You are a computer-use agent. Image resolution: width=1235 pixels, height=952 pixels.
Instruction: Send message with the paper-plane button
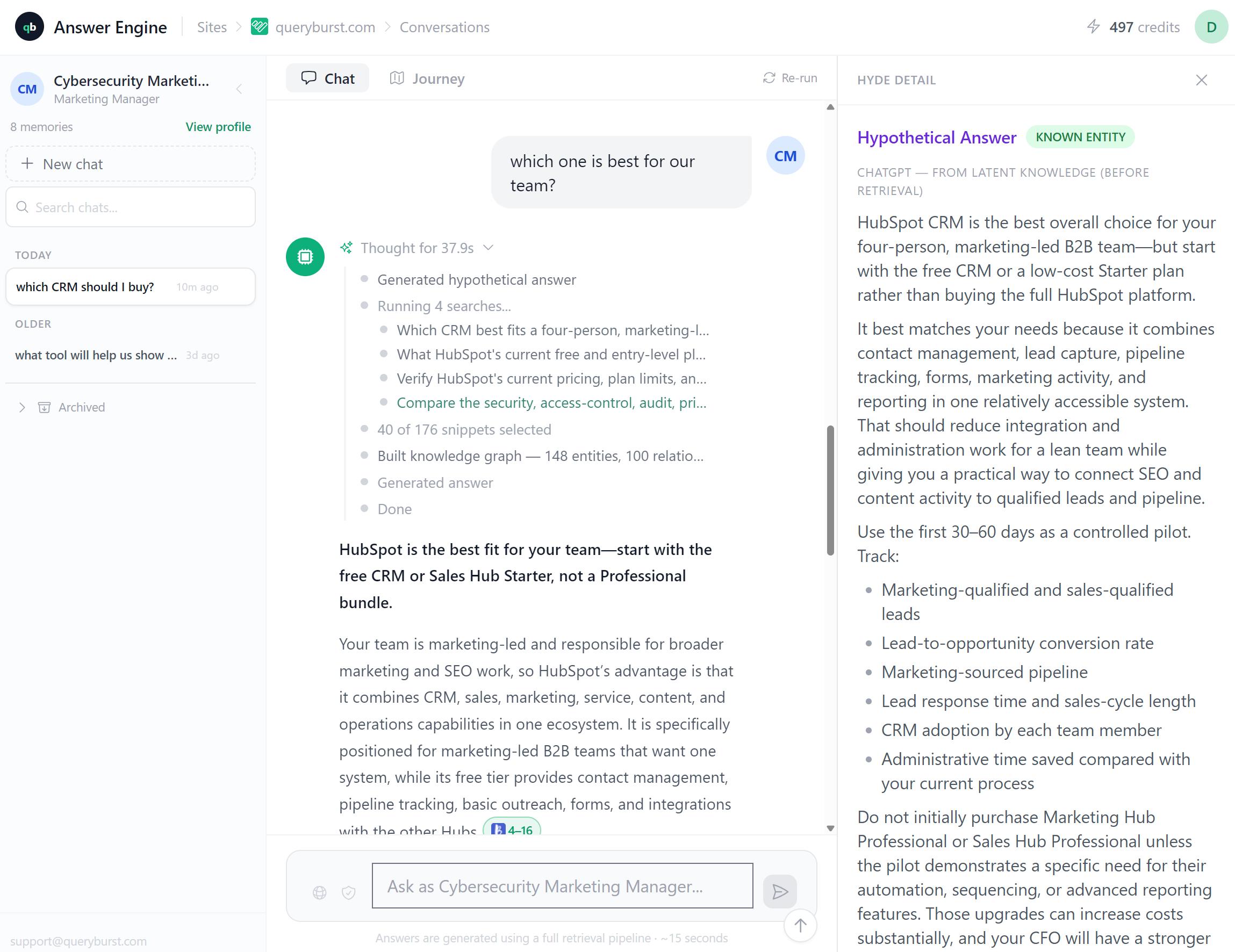780,891
